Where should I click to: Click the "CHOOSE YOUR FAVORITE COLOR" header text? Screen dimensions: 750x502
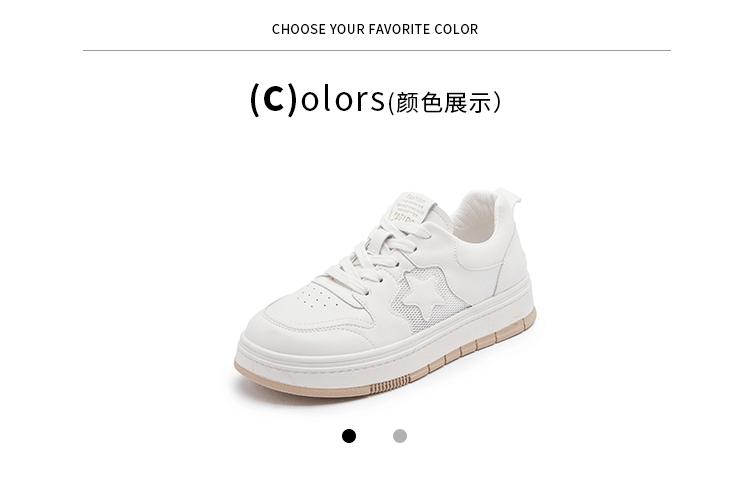pos(375,29)
